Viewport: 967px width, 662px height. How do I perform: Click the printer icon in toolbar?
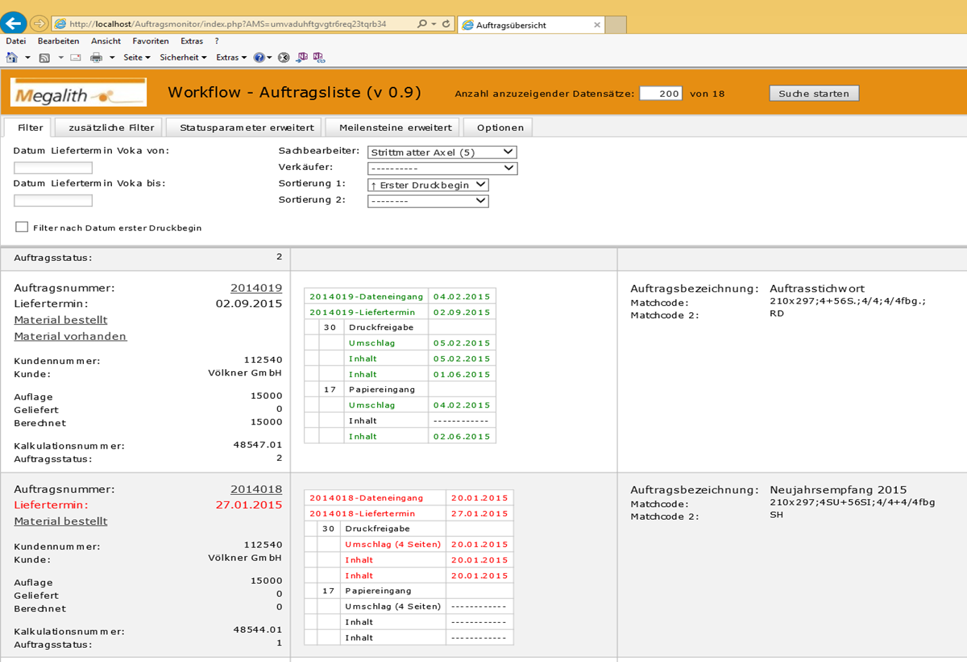(96, 58)
